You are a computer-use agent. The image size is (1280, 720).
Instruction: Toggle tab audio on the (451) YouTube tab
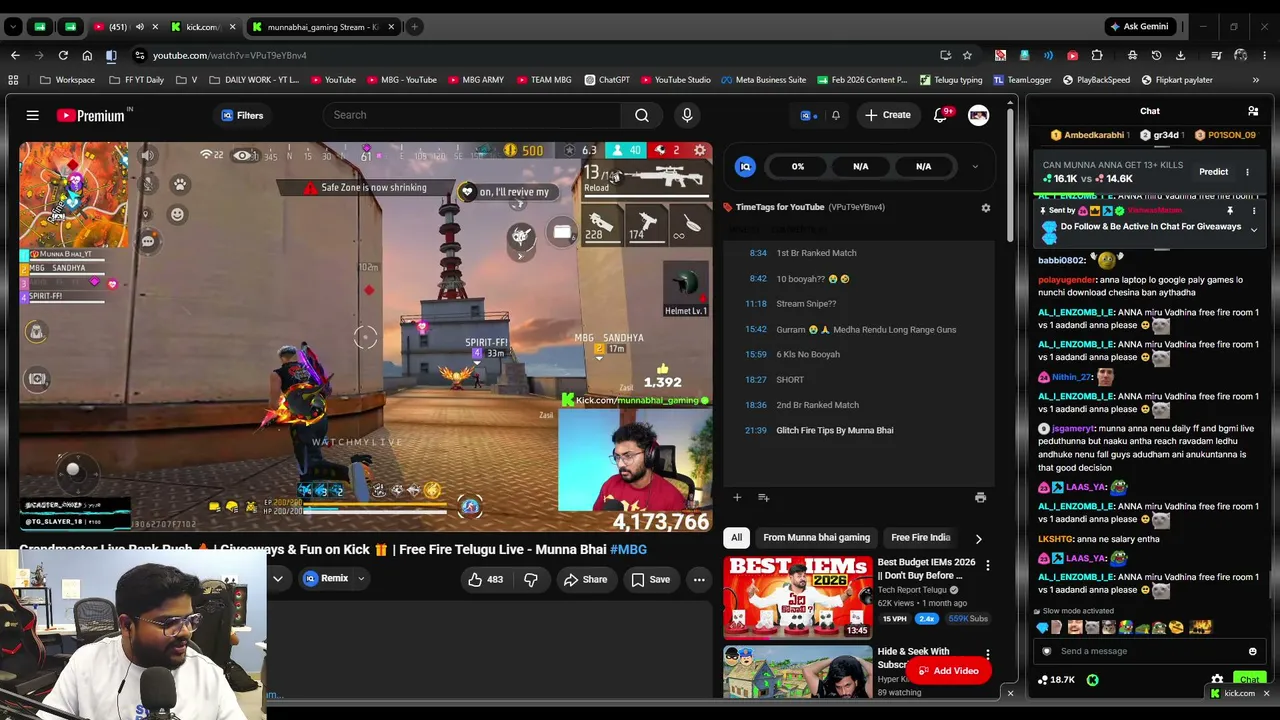pyautogui.click(x=139, y=27)
